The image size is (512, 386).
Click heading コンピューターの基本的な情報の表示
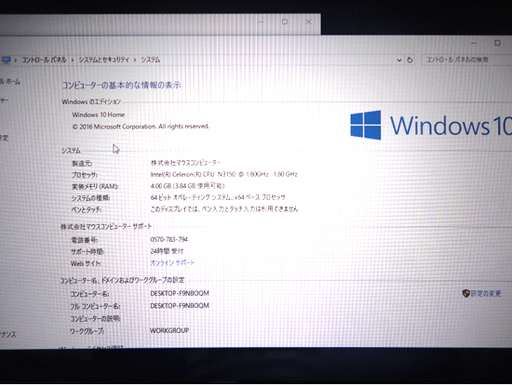(x=121, y=85)
